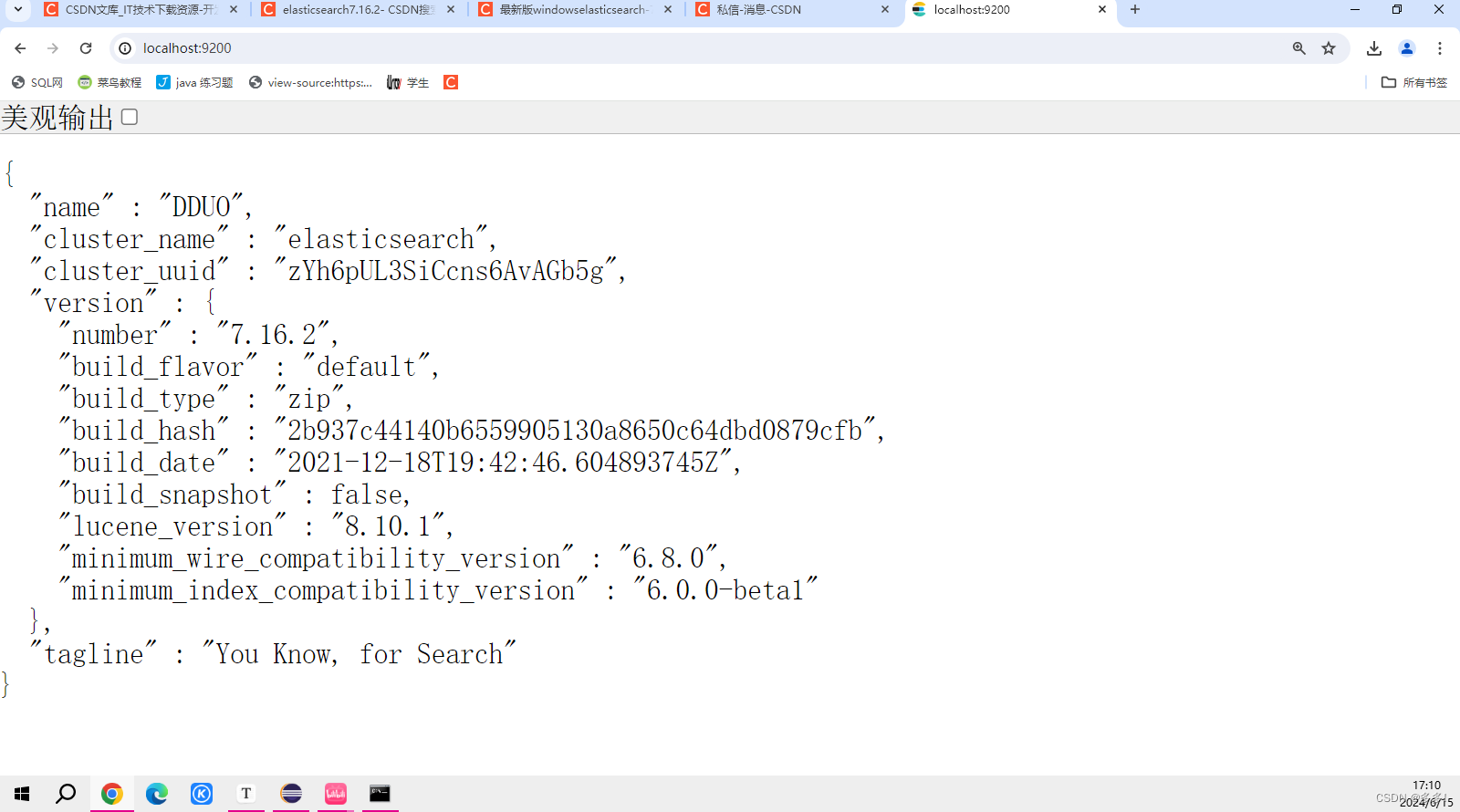Image resolution: width=1460 pixels, height=812 pixels.
Task: Open the Chrome profile avatar
Action: [x=1407, y=48]
